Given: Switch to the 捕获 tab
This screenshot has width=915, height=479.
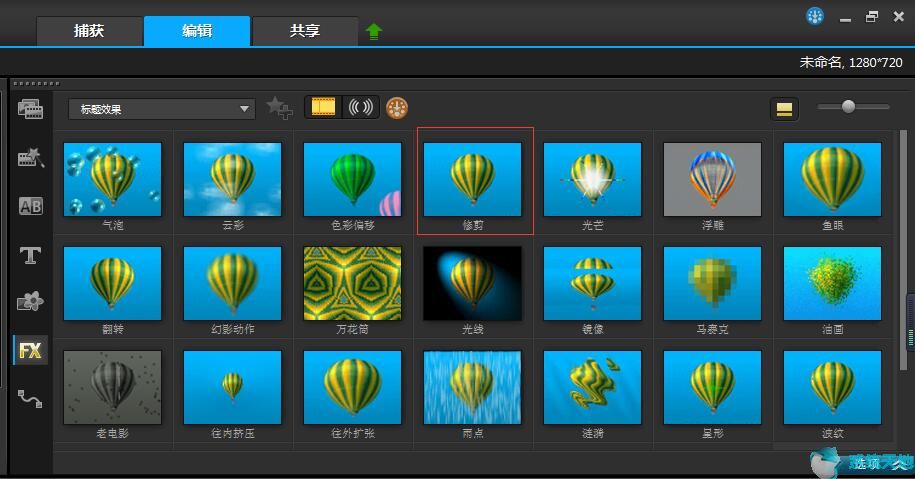Looking at the screenshot, I should pos(90,31).
